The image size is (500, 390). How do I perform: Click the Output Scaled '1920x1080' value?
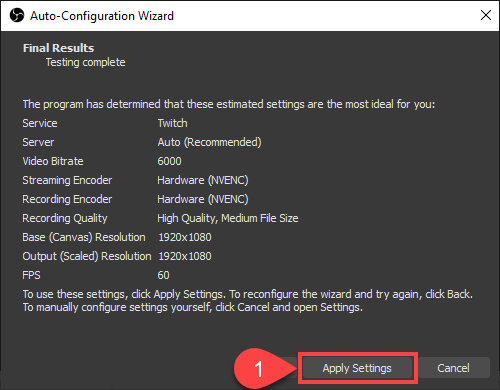tap(185, 256)
